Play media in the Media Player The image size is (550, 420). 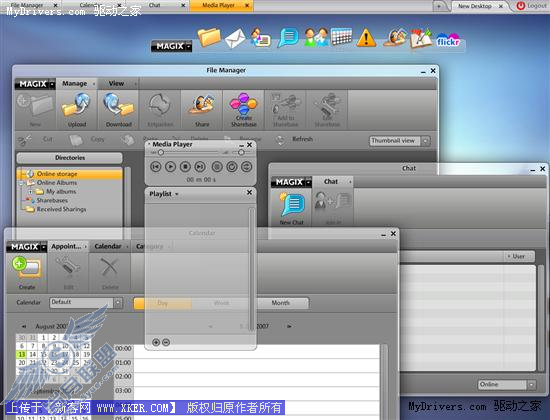click(170, 167)
